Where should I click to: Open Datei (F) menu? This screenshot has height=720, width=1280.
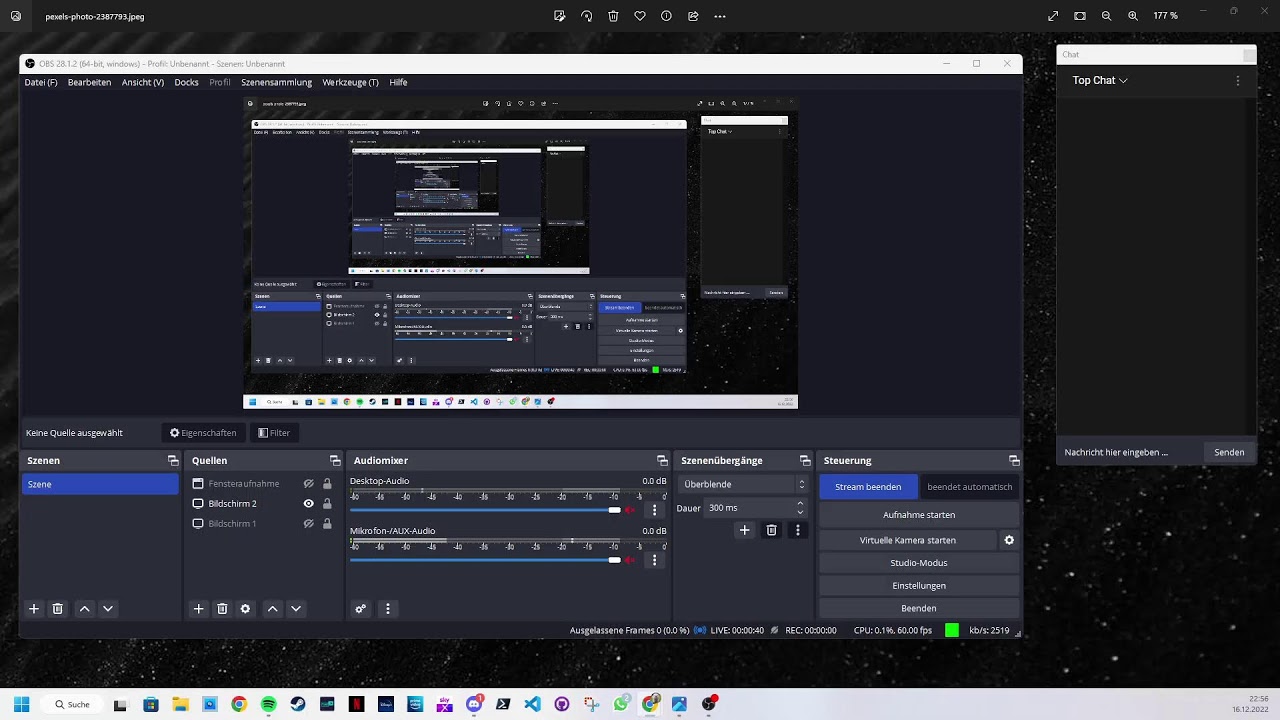coord(41,82)
